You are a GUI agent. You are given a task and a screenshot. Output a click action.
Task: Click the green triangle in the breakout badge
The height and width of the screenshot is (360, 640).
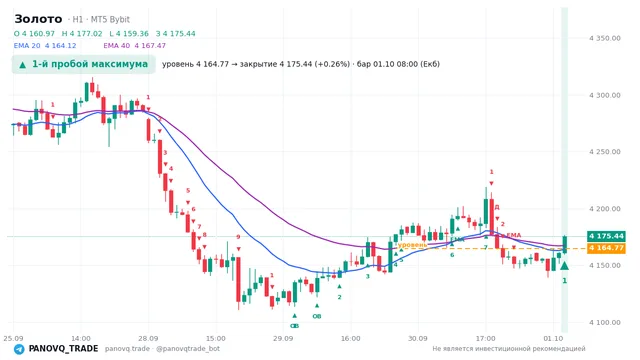pyautogui.click(x=23, y=64)
